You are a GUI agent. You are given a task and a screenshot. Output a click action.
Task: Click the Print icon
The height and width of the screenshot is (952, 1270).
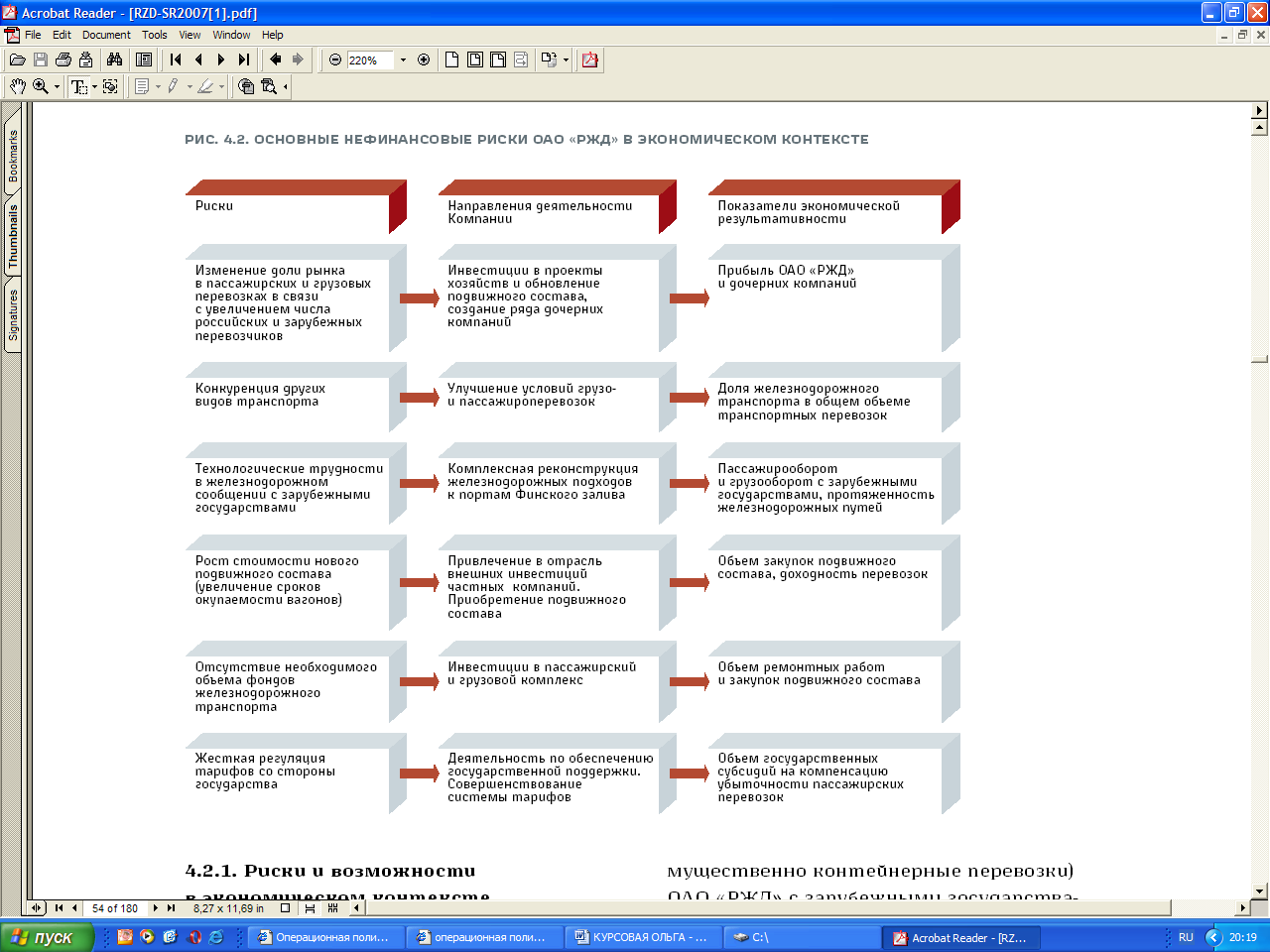coord(63,59)
